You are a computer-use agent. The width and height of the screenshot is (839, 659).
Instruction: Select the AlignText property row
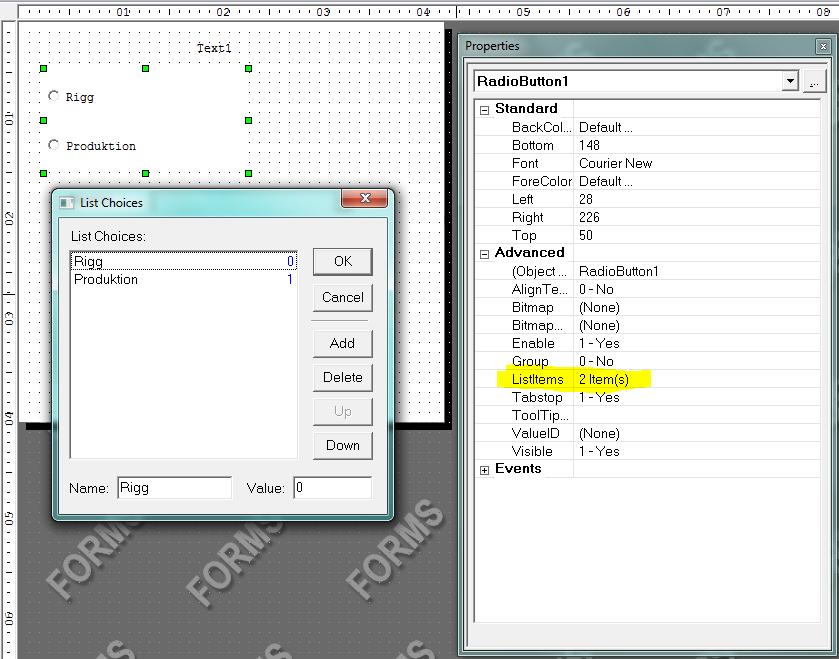pos(647,289)
